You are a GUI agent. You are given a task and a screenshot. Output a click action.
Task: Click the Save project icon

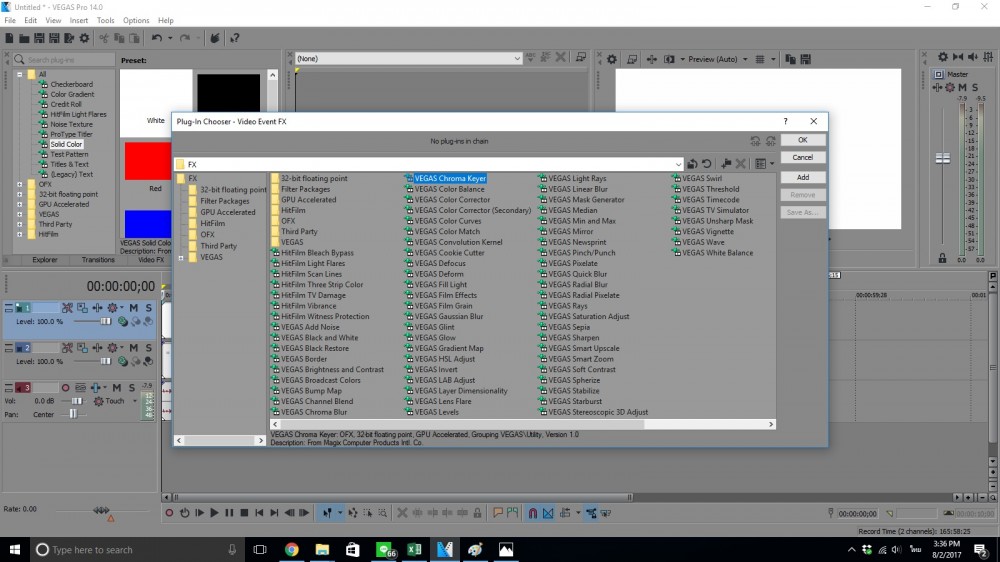[39, 38]
